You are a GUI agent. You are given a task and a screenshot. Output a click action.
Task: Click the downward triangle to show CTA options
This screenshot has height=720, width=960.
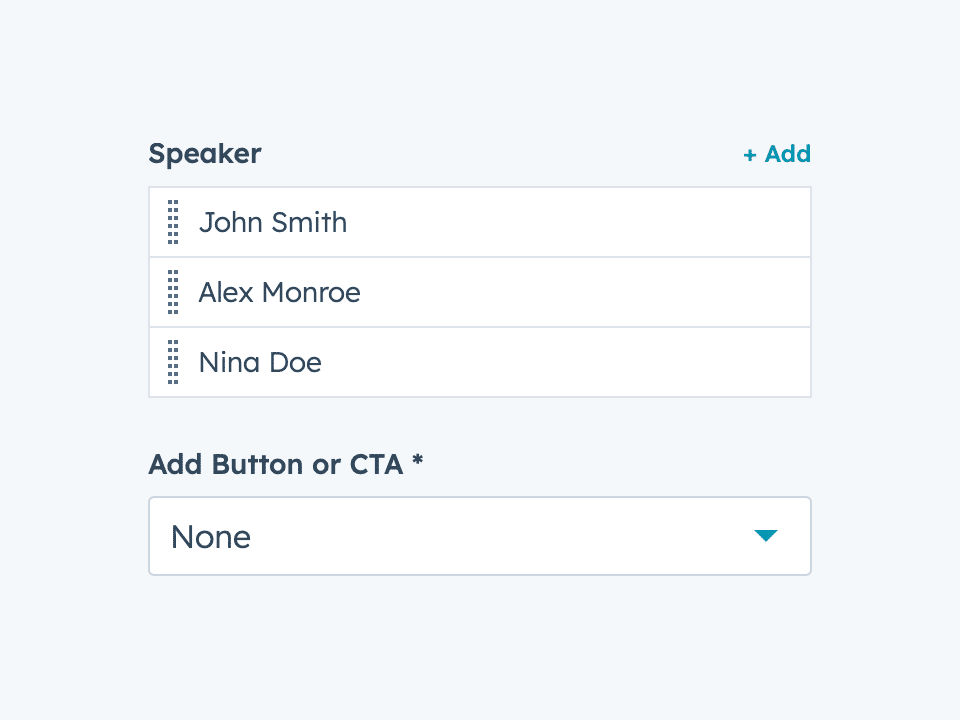(x=766, y=536)
